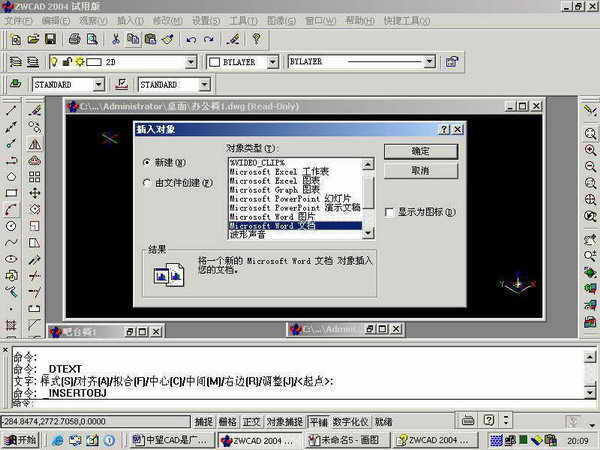
Task: Click the Save icon in toolbar
Action: point(49,39)
